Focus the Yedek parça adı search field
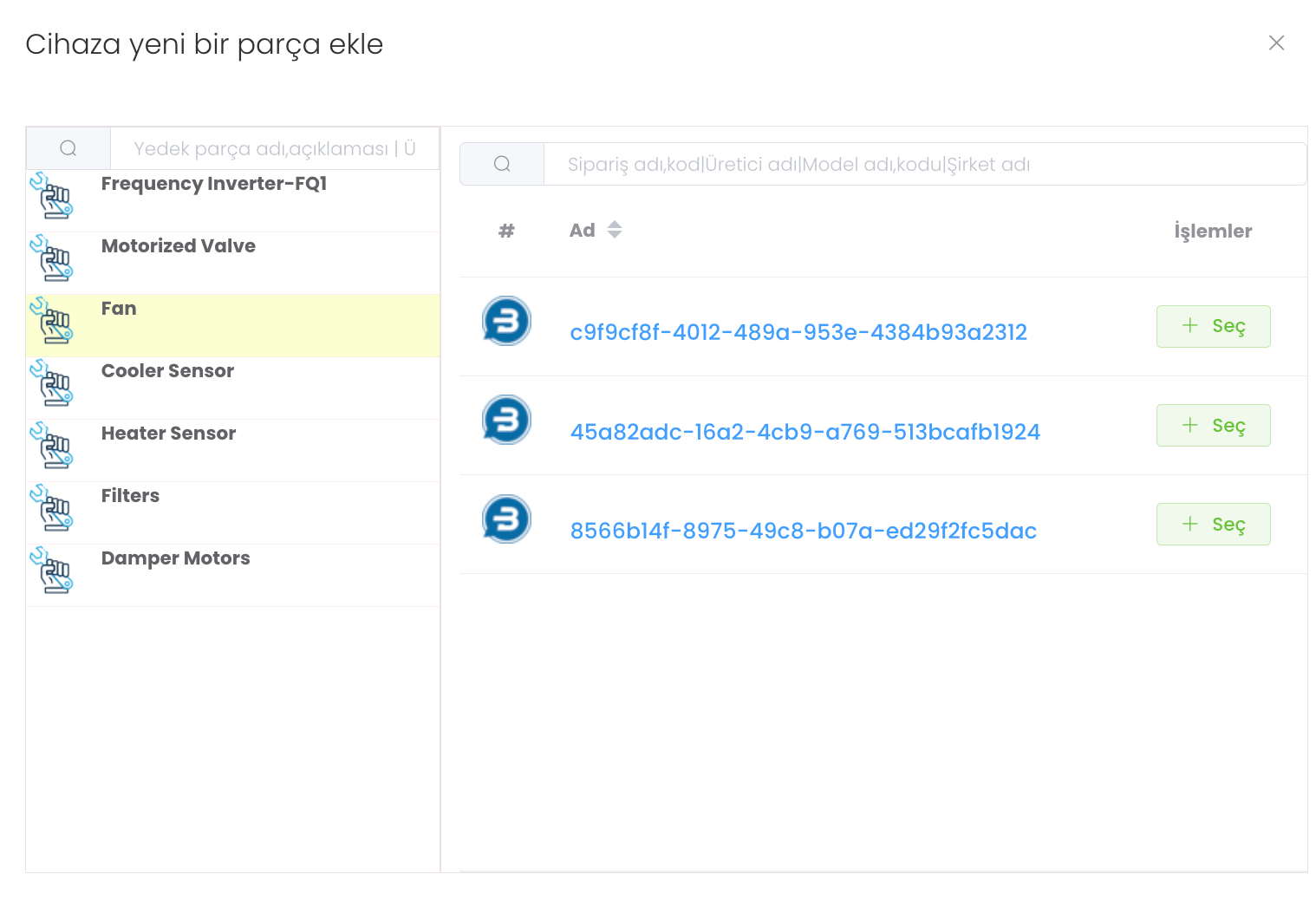Image resolution: width=1316 pixels, height=907 pixels. [274, 148]
